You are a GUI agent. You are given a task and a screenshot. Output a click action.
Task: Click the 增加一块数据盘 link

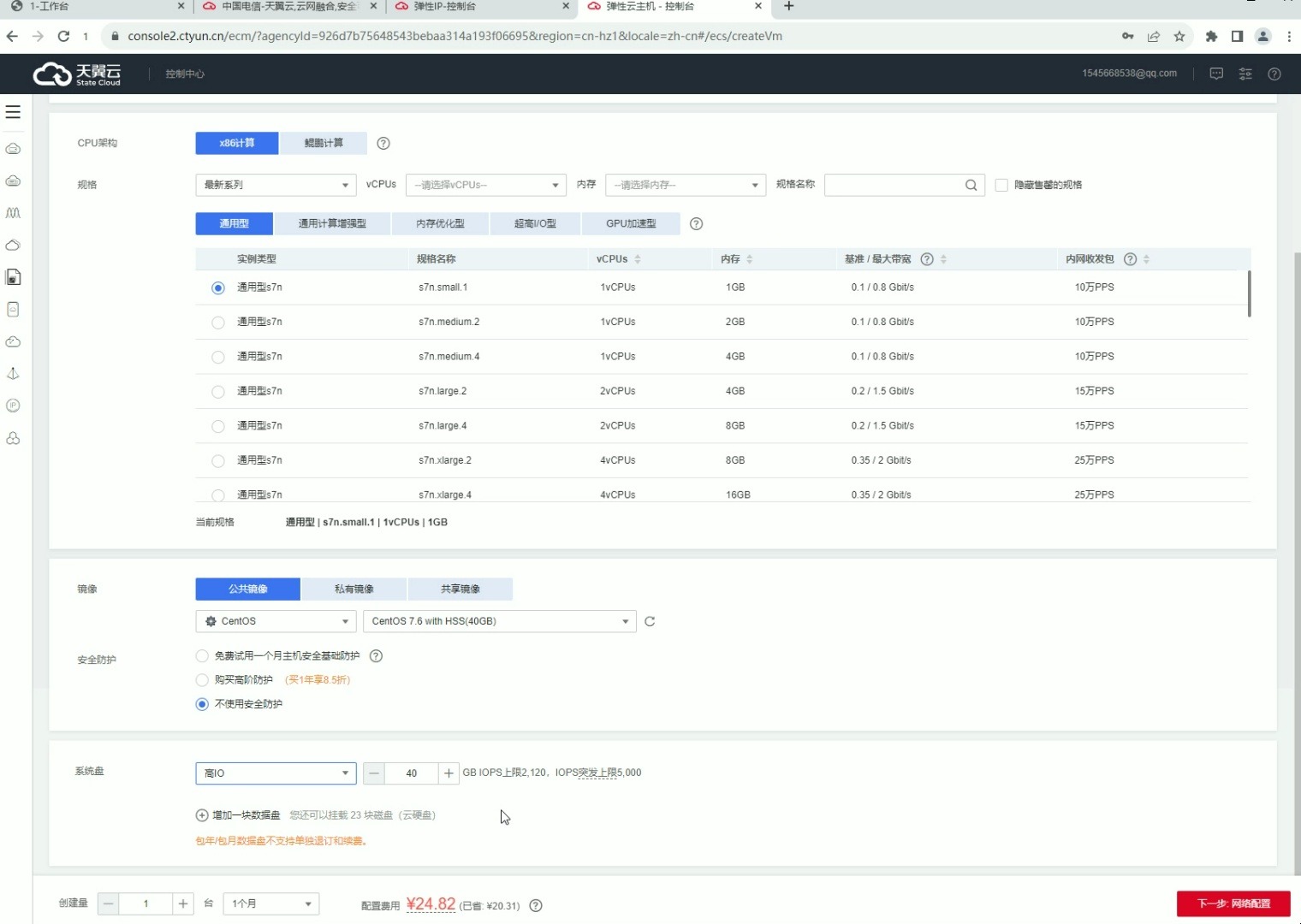(247, 815)
